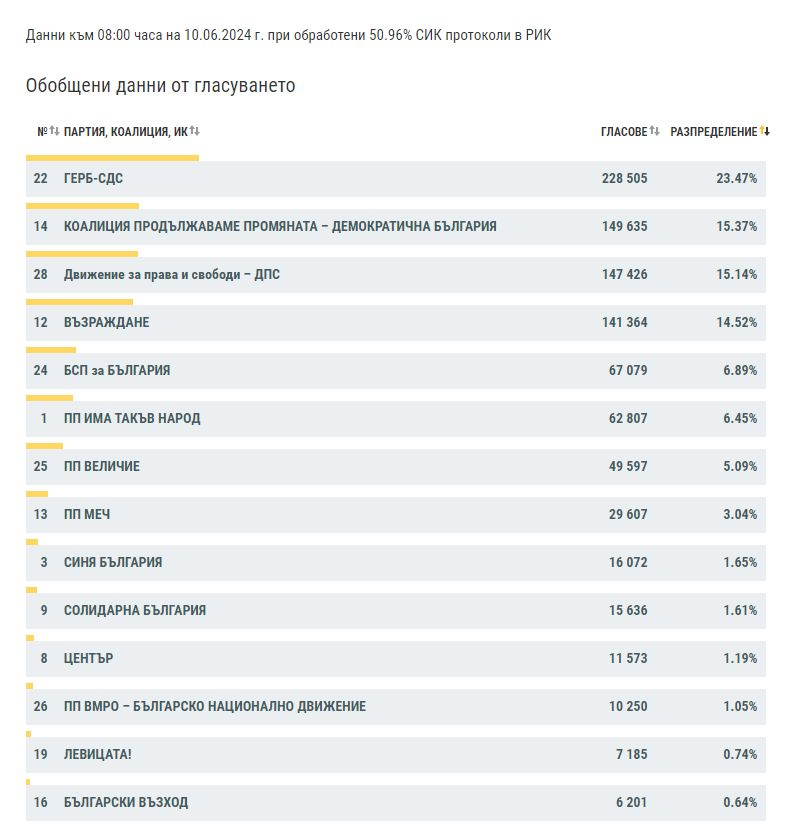Select the БСП за БЪЛГАРИЯ row
794x827 pixels.
coord(396,371)
